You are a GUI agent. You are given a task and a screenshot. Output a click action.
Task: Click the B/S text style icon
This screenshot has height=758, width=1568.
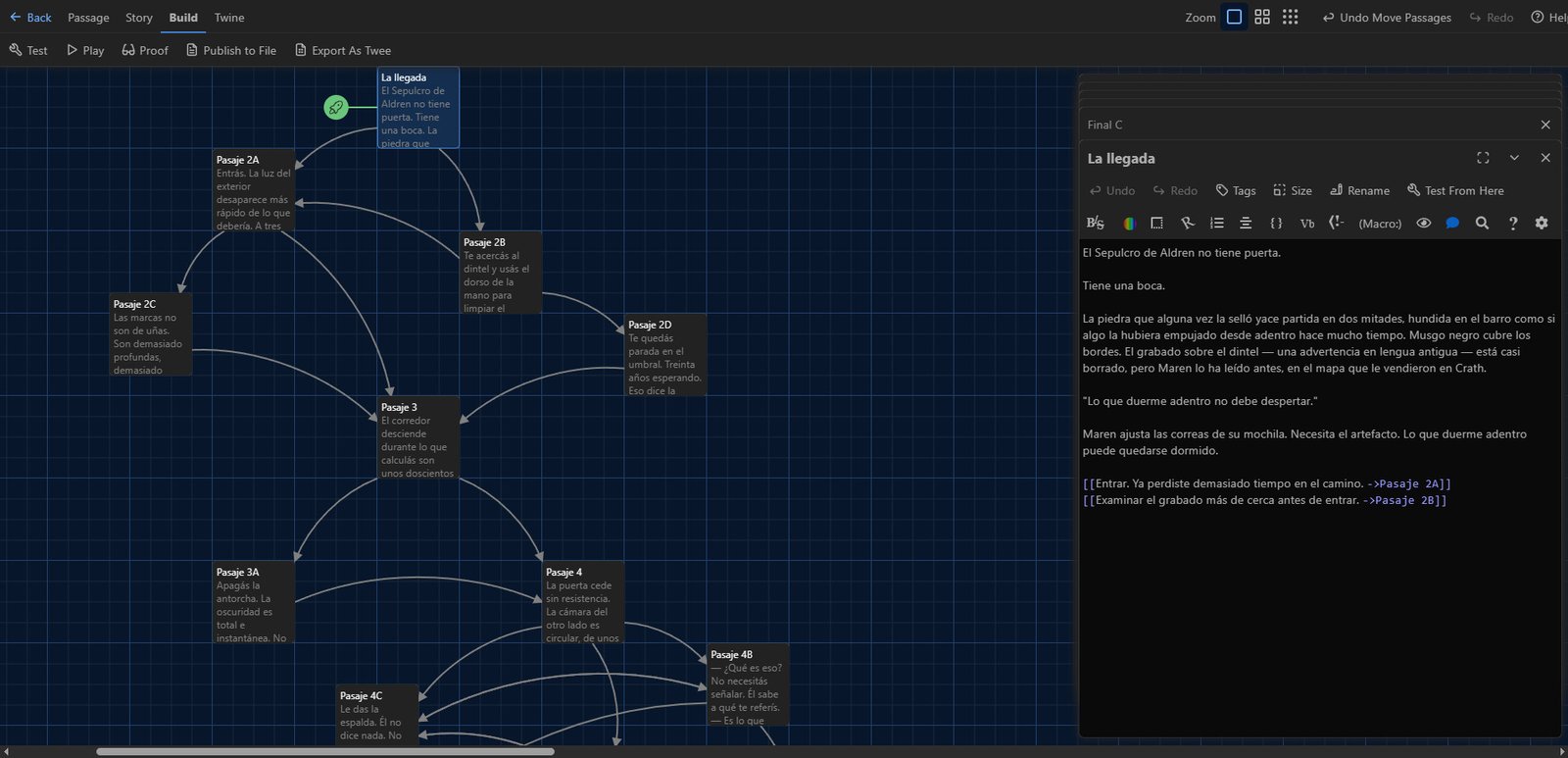pos(1096,224)
